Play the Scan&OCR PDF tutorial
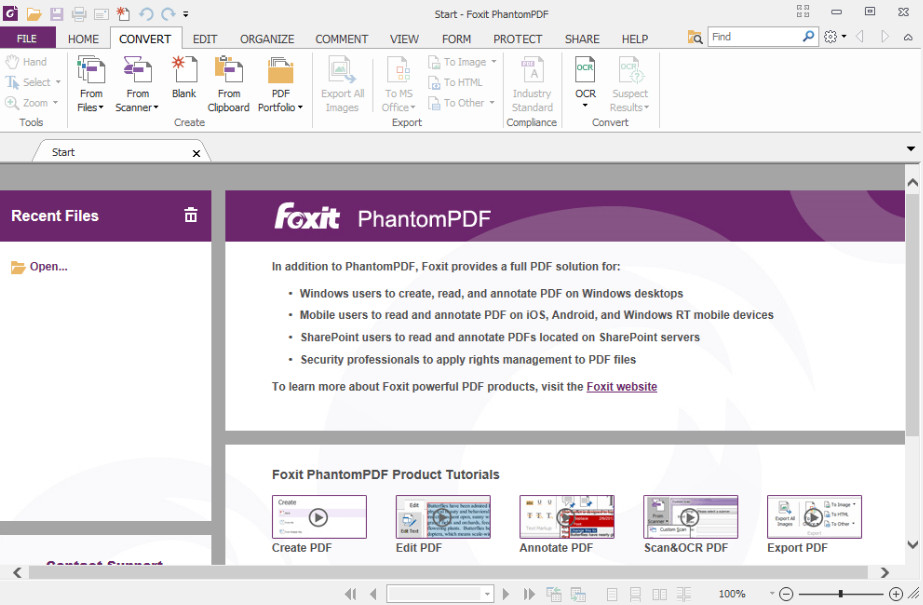The image size is (923, 605). tap(690, 517)
